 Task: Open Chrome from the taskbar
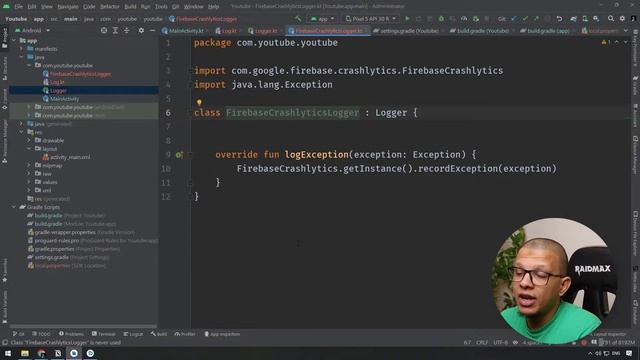tap(41, 353)
